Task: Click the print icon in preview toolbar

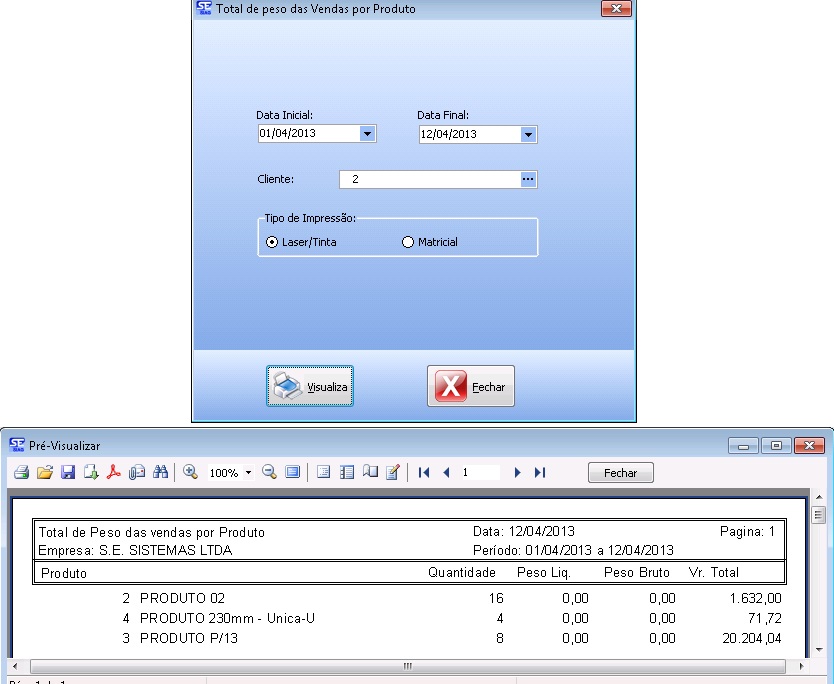Action: point(21,472)
